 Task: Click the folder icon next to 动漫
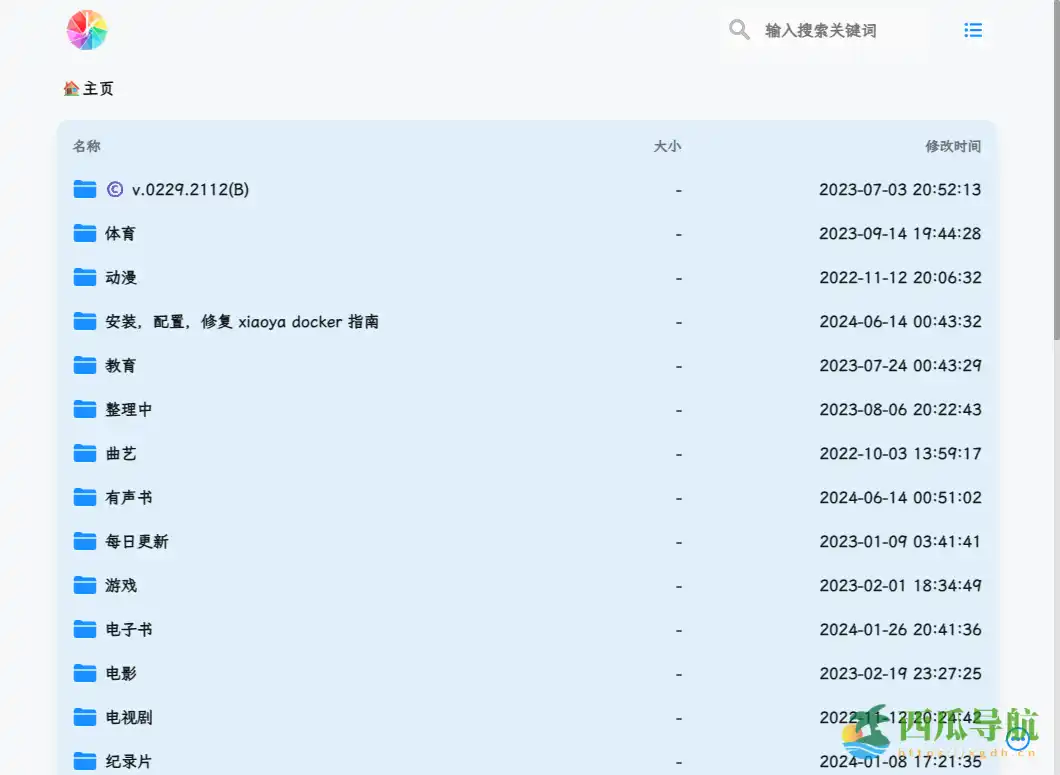[85, 277]
